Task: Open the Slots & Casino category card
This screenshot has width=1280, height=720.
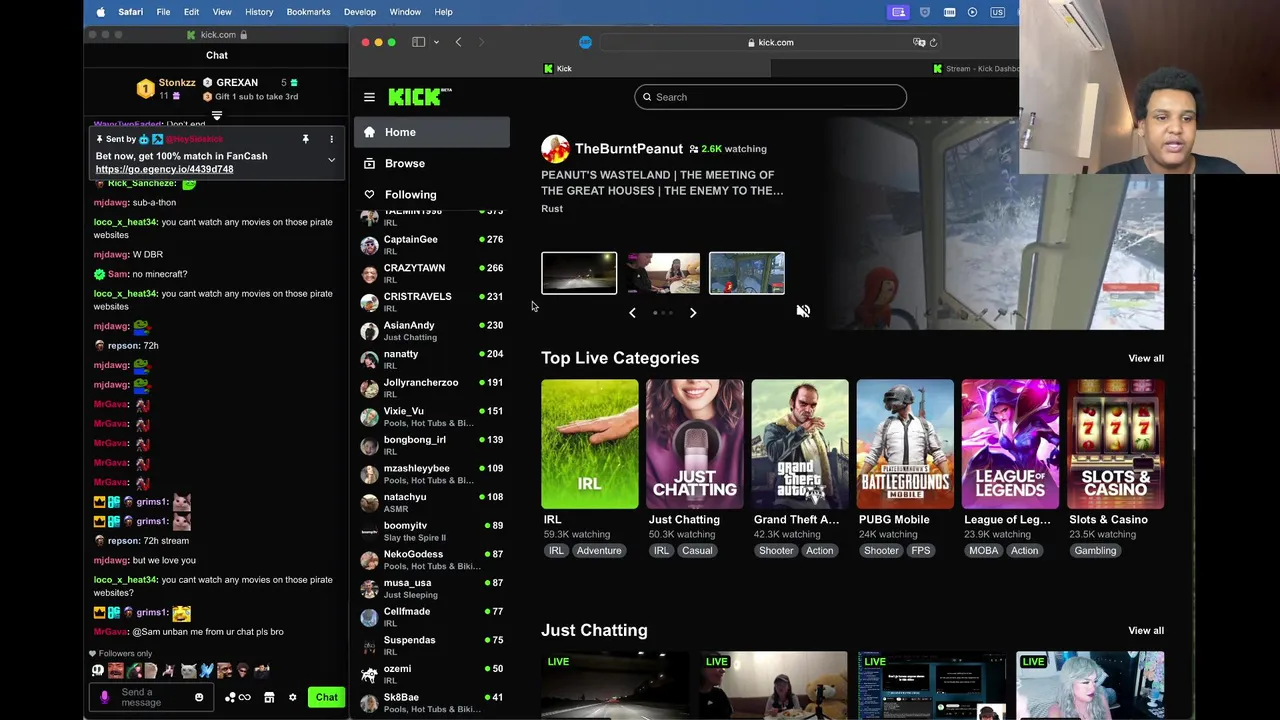Action: tap(1115, 444)
